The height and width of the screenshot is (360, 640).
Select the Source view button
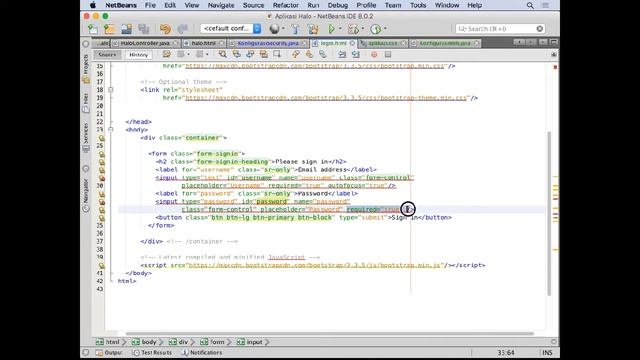click(107, 55)
